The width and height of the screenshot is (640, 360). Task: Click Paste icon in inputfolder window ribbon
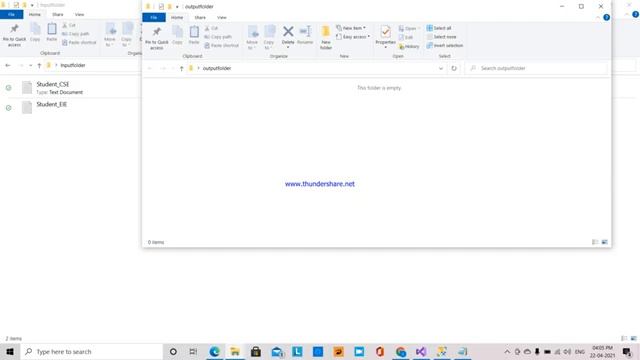coord(51,29)
